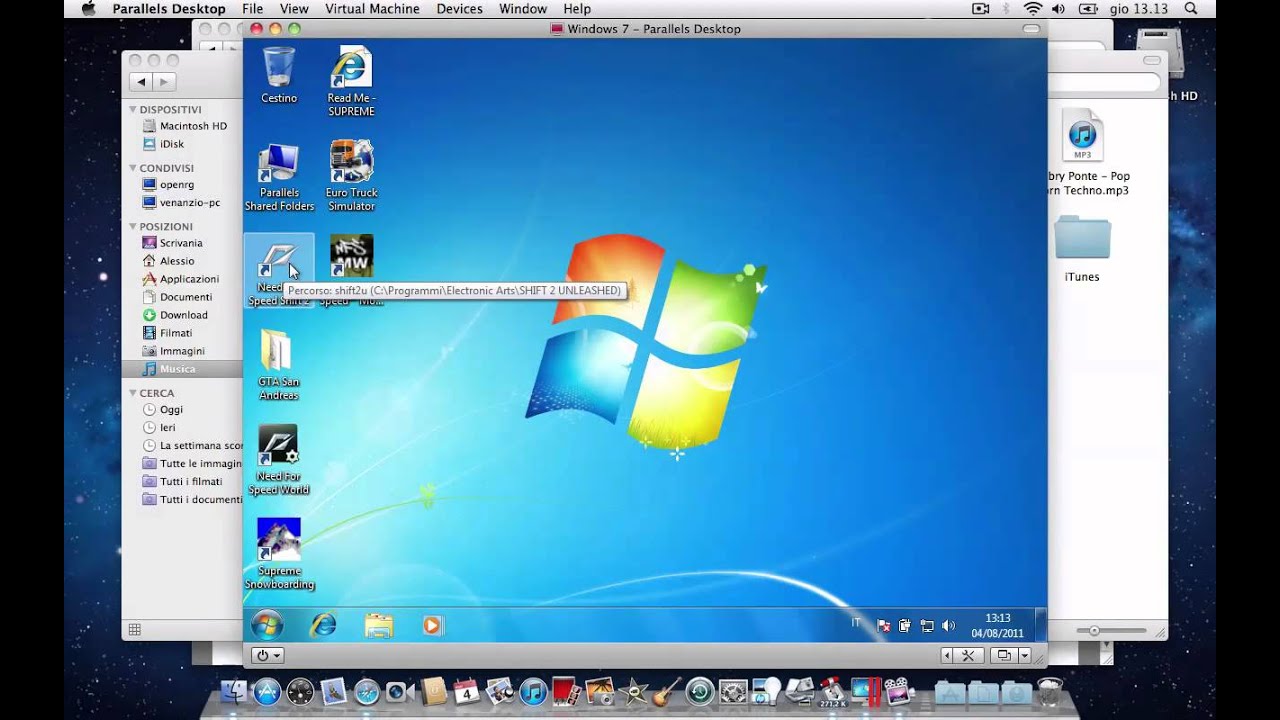Screen dimensions: 1280x720
Task: Open Safari compass icon in Dock
Action: click(367, 692)
